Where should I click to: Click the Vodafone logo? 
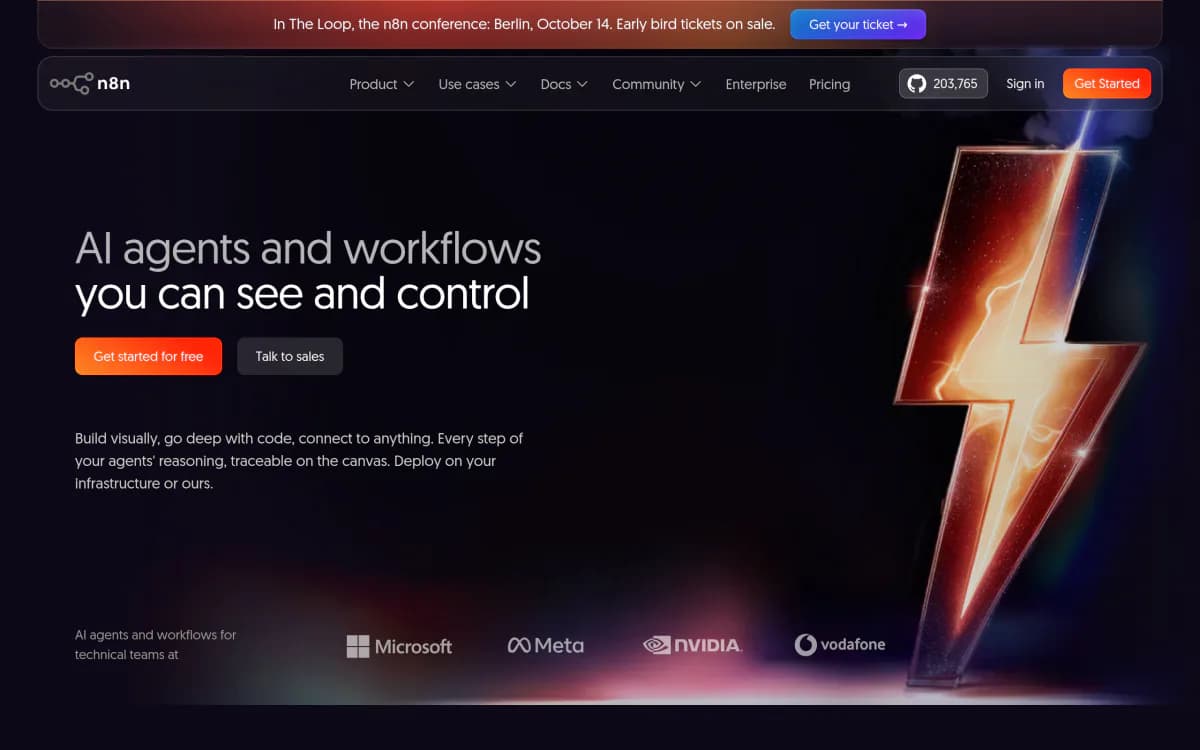pos(840,645)
